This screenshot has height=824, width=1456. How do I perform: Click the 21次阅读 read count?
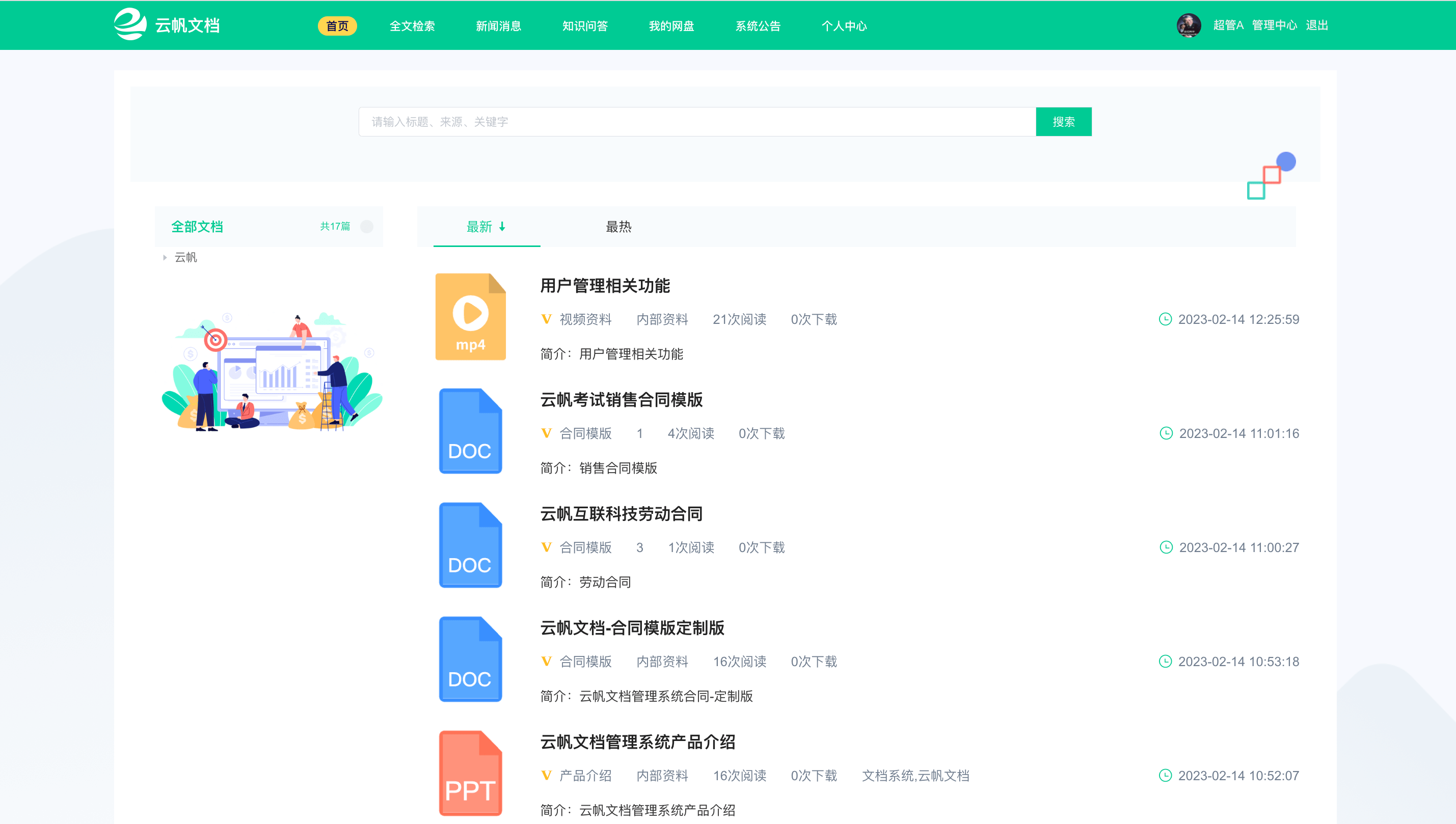(739, 319)
